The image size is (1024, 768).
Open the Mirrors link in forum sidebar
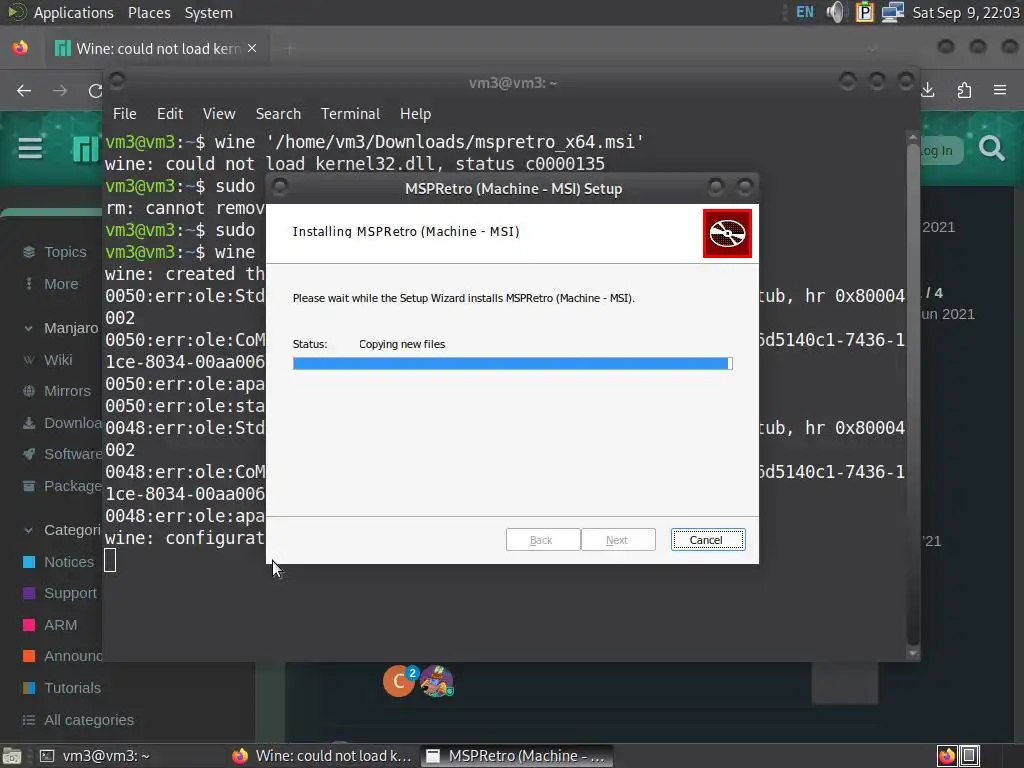pyautogui.click(x=57, y=391)
